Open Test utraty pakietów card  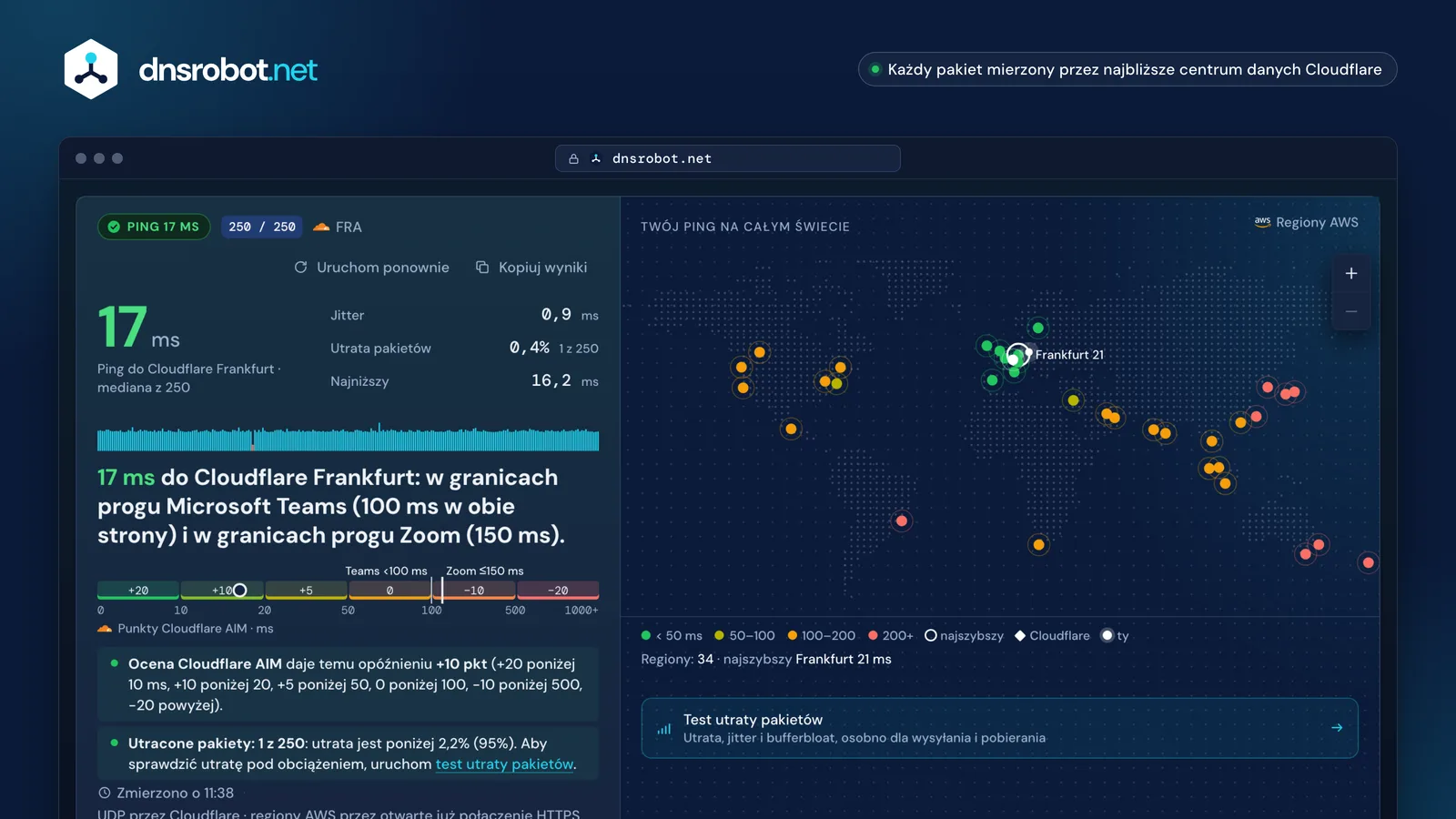click(999, 728)
